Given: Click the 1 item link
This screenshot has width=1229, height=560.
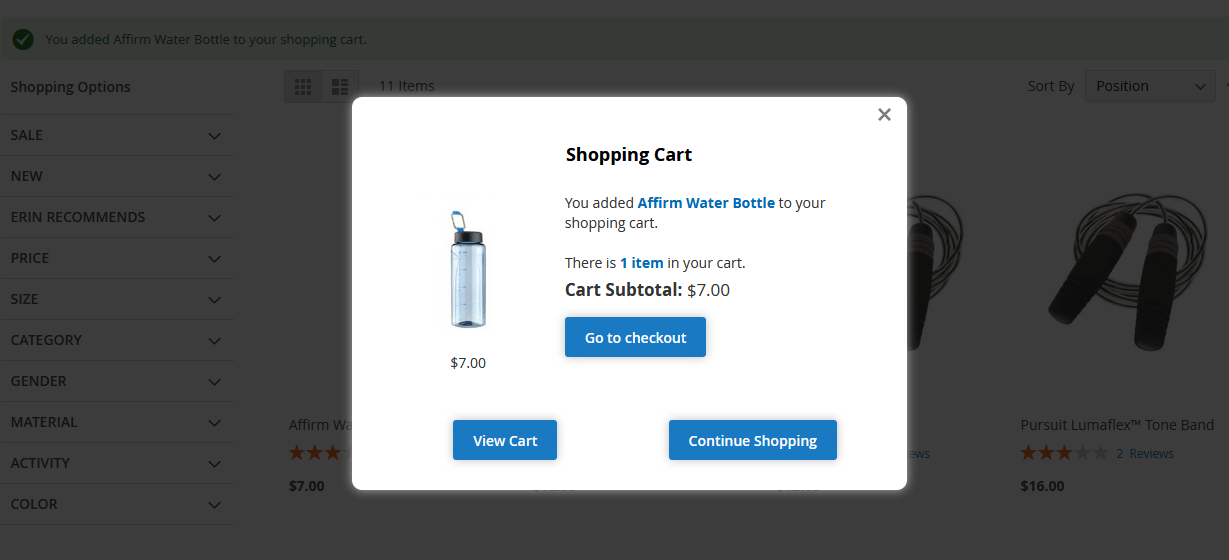Looking at the screenshot, I should 641,264.
